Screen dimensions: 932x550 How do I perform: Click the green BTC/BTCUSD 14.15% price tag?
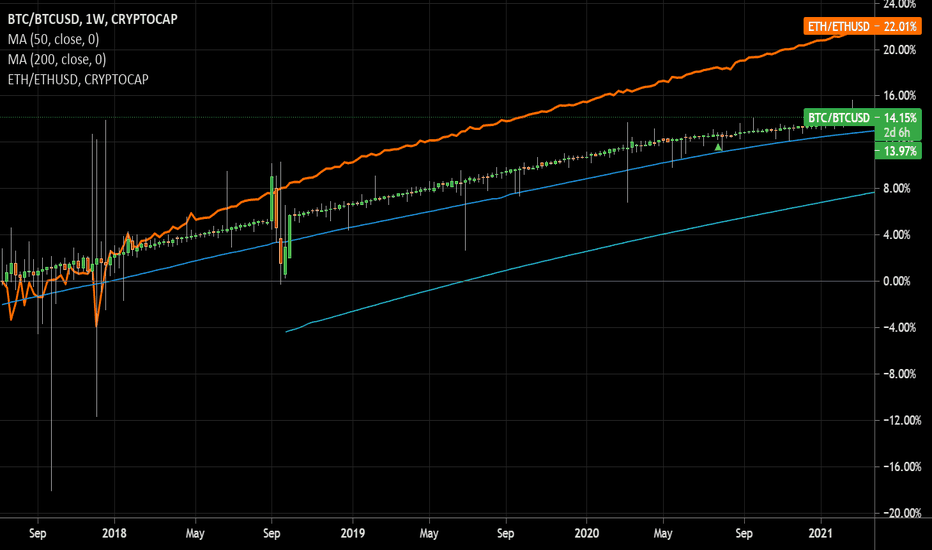click(x=862, y=118)
